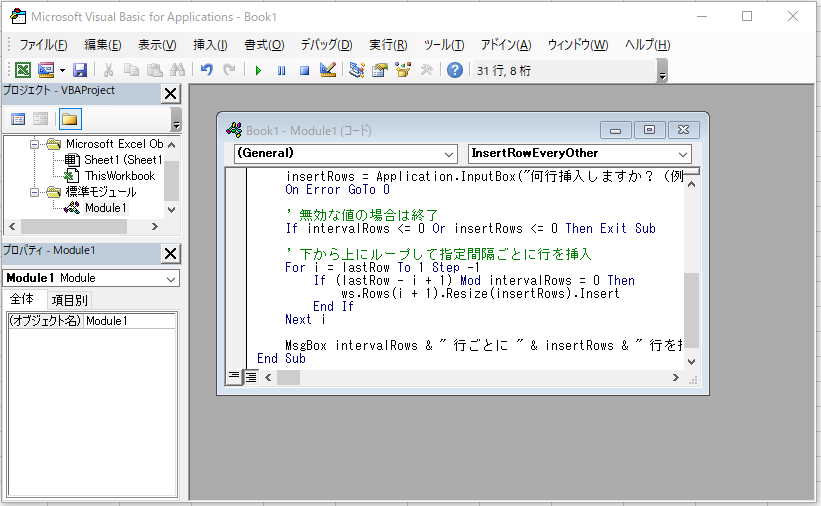Save Book1 with the floppy disk icon
This screenshot has height=506, width=821.
click(x=80, y=70)
